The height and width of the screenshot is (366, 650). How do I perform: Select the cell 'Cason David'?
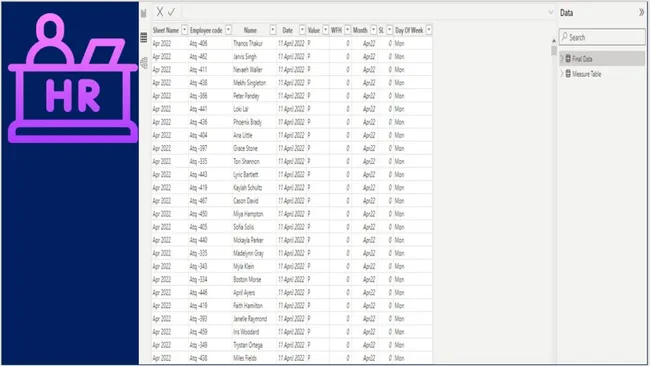tap(255, 201)
